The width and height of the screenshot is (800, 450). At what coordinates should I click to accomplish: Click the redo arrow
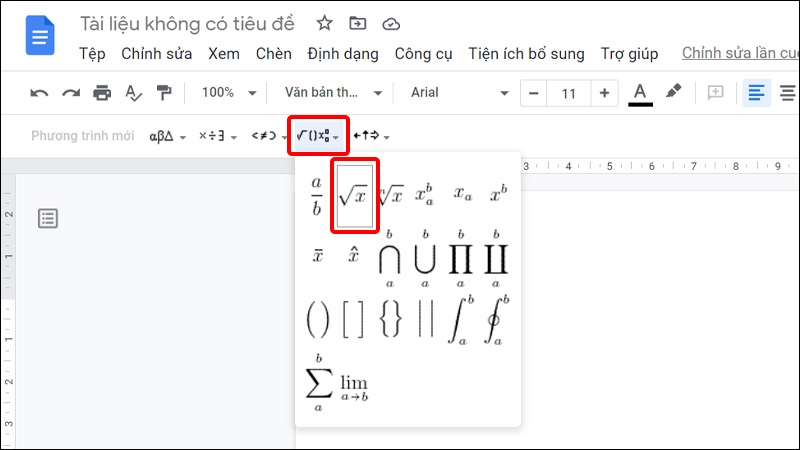71,93
